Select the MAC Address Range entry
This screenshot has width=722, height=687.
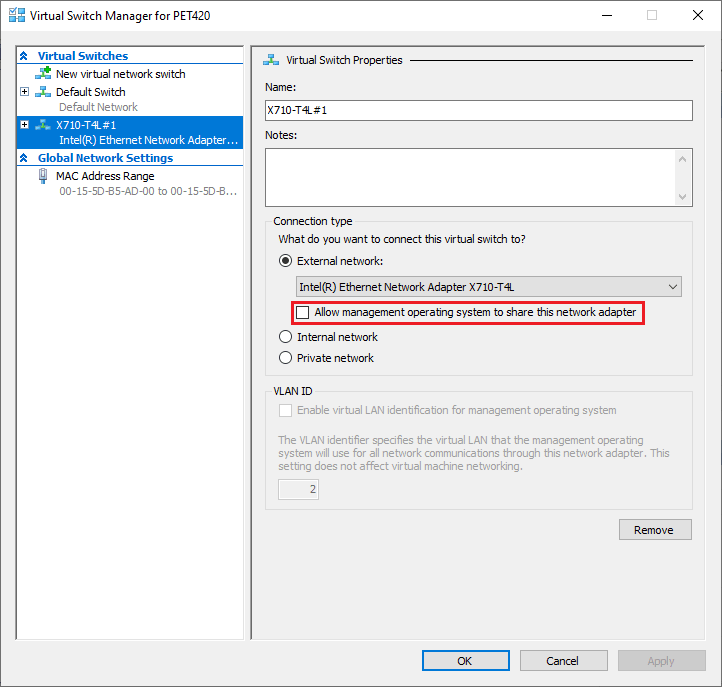coord(105,176)
